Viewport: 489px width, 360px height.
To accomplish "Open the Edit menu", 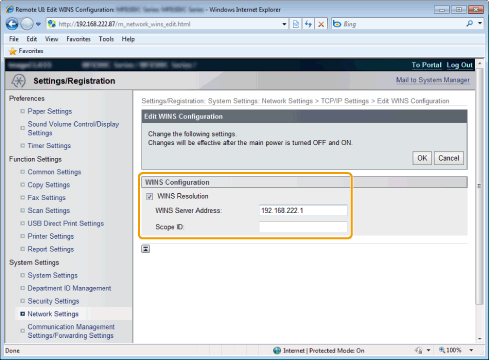I will pos(32,39).
